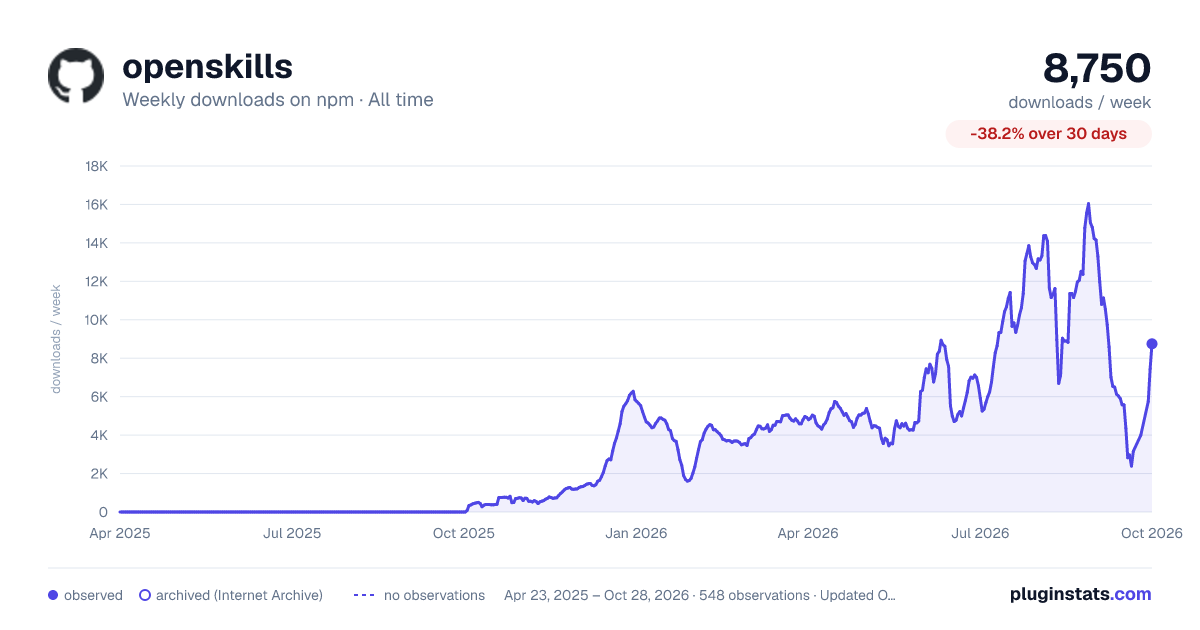Click the openskills title

(207, 66)
